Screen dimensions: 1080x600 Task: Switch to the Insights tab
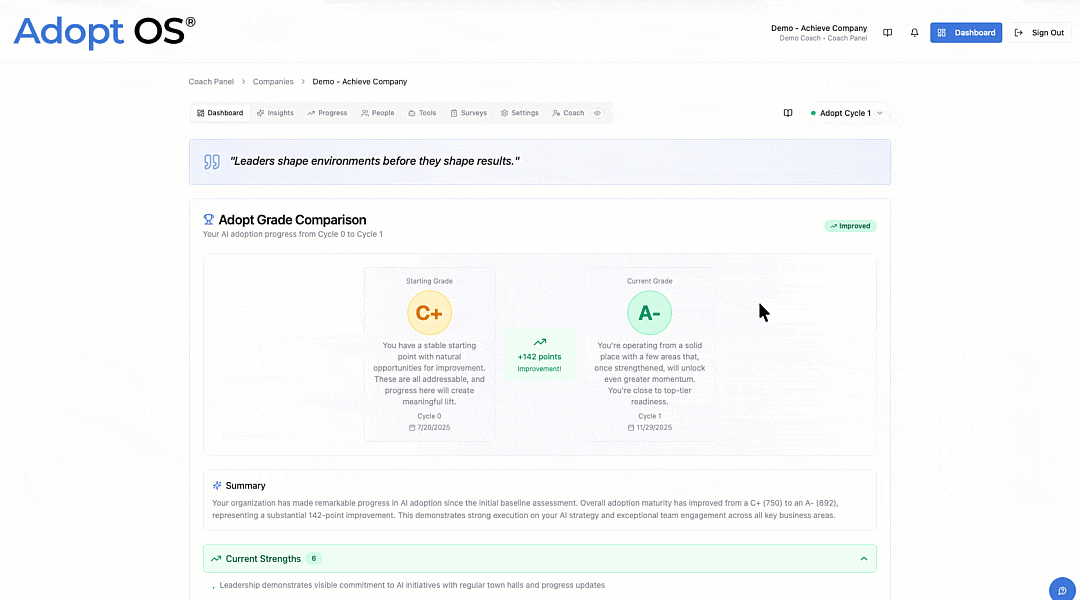coord(275,113)
